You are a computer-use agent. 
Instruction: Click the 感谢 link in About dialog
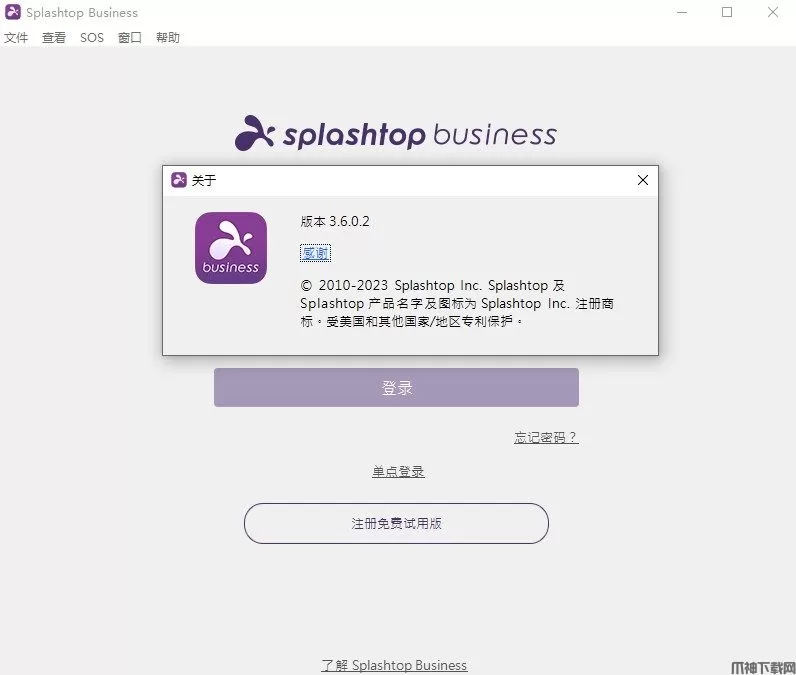click(x=315, y=253)
